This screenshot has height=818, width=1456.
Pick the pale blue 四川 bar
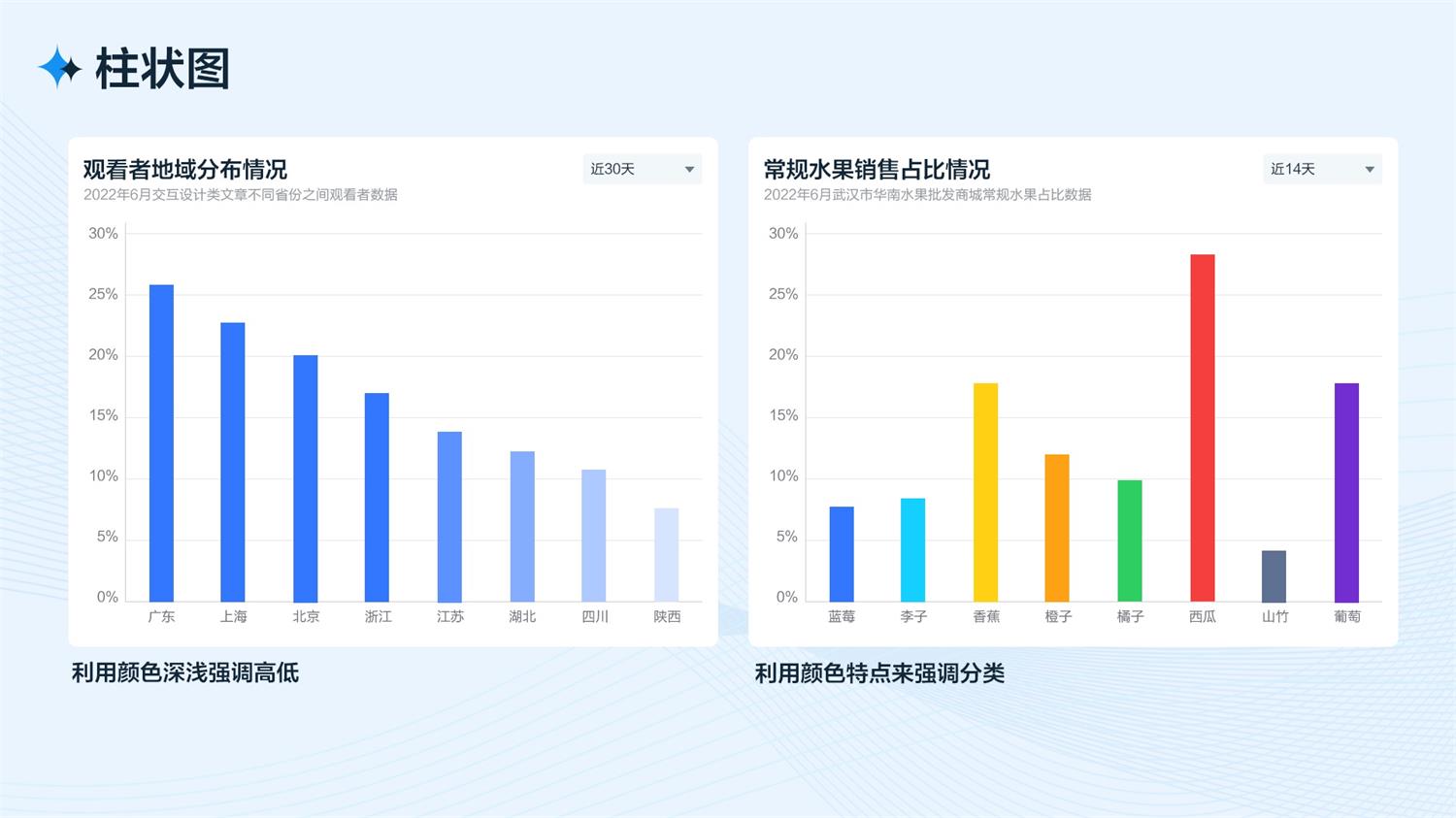[x=594, y=536]
